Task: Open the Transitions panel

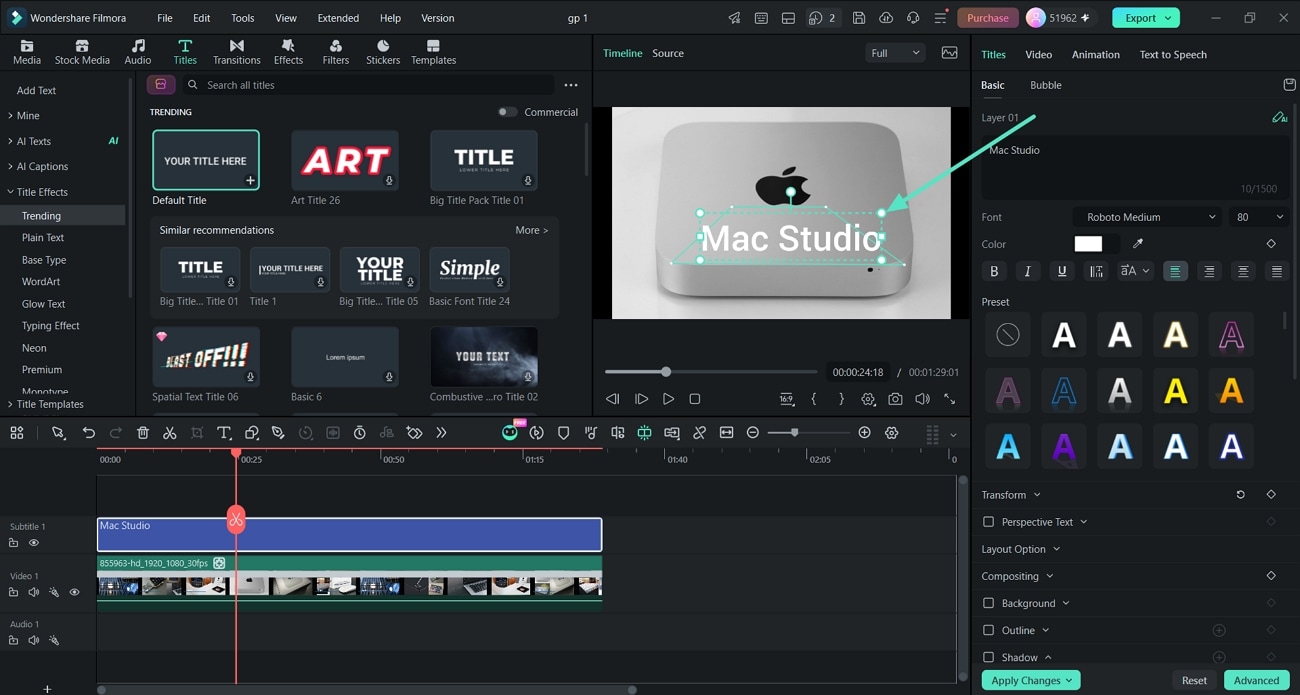Action: (236, 52)
